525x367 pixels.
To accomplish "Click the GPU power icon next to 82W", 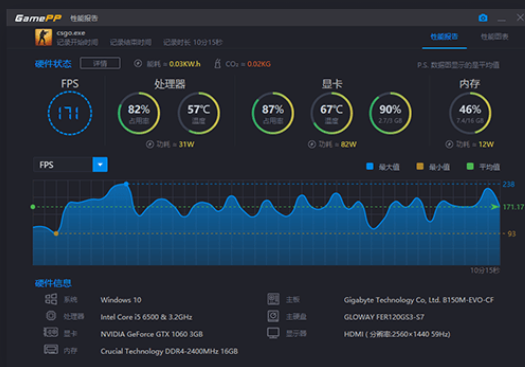I will 312,144.
